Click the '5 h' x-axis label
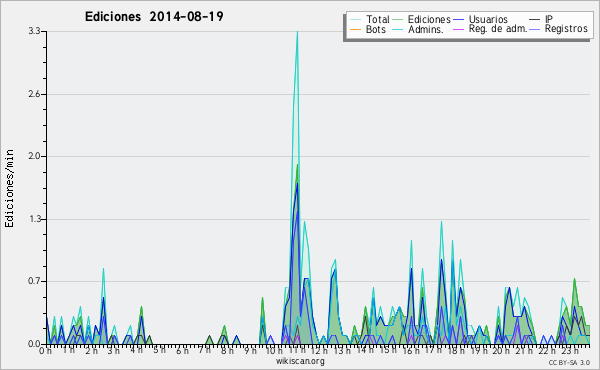This screenshot has height=370, width=600. click(x=159, y=350)
